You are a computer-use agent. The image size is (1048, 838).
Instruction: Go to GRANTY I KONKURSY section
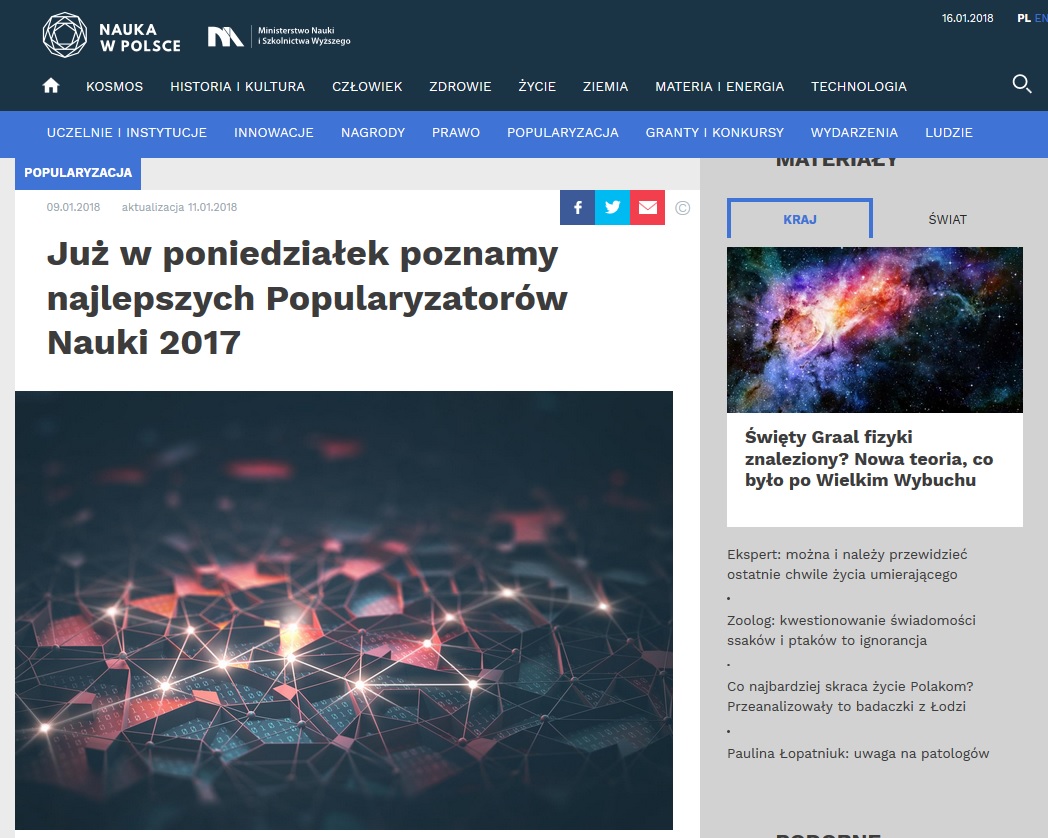[714, 132]
